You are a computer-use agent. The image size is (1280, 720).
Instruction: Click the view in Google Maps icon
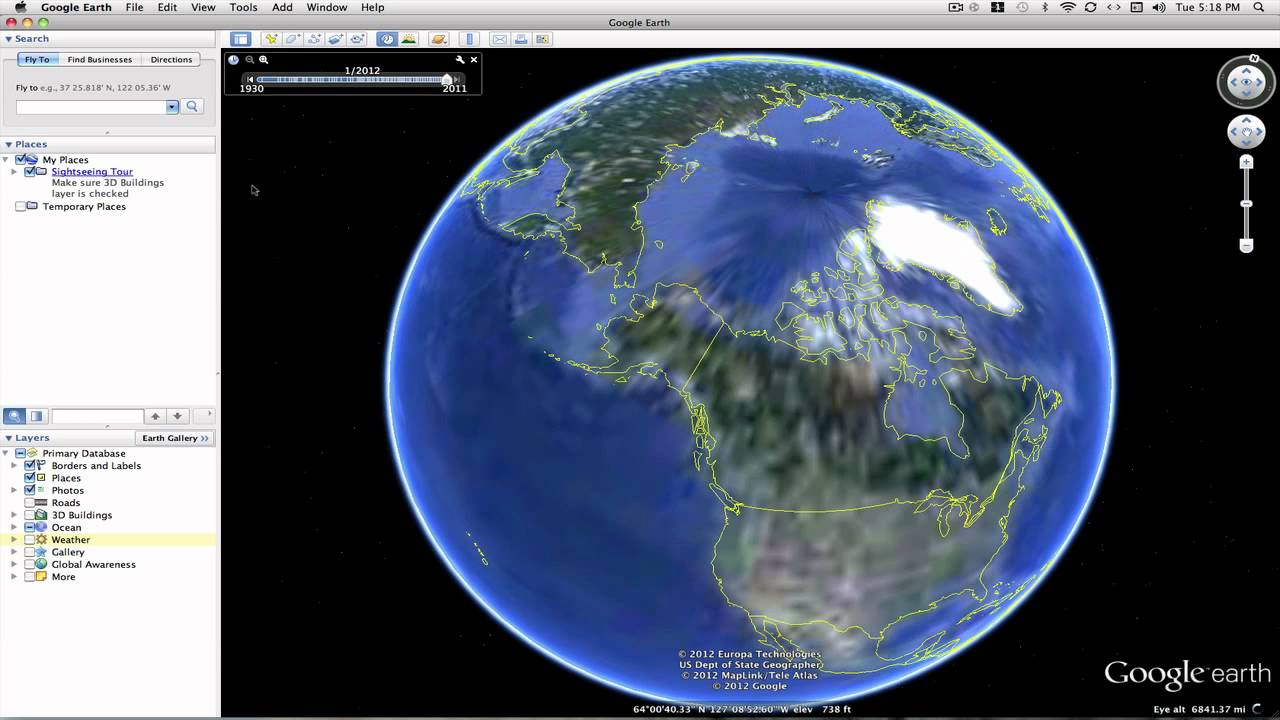pyautogui.click(x=542, y=39)
